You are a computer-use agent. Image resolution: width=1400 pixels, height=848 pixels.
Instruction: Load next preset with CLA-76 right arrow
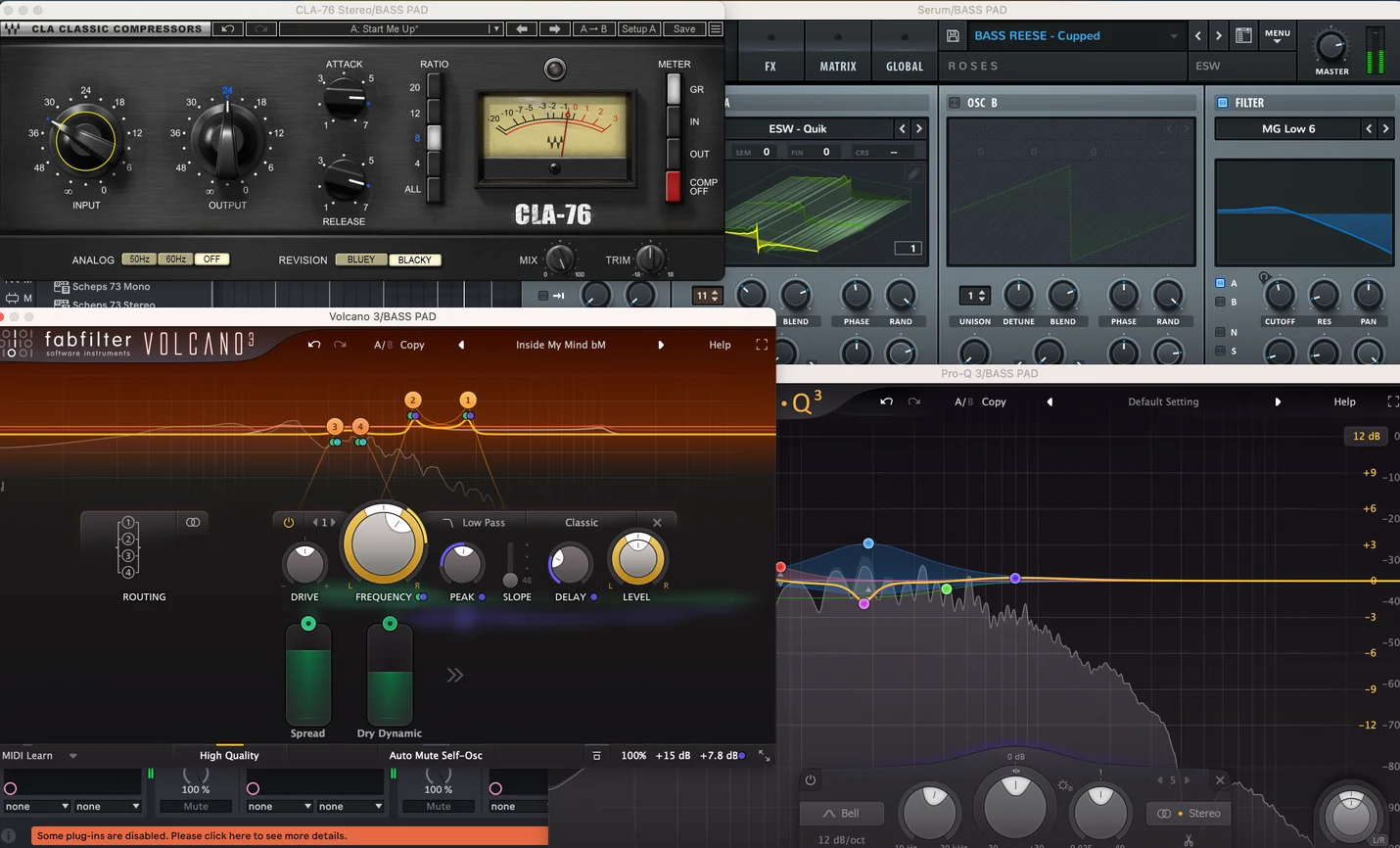(x=555, y=29)
